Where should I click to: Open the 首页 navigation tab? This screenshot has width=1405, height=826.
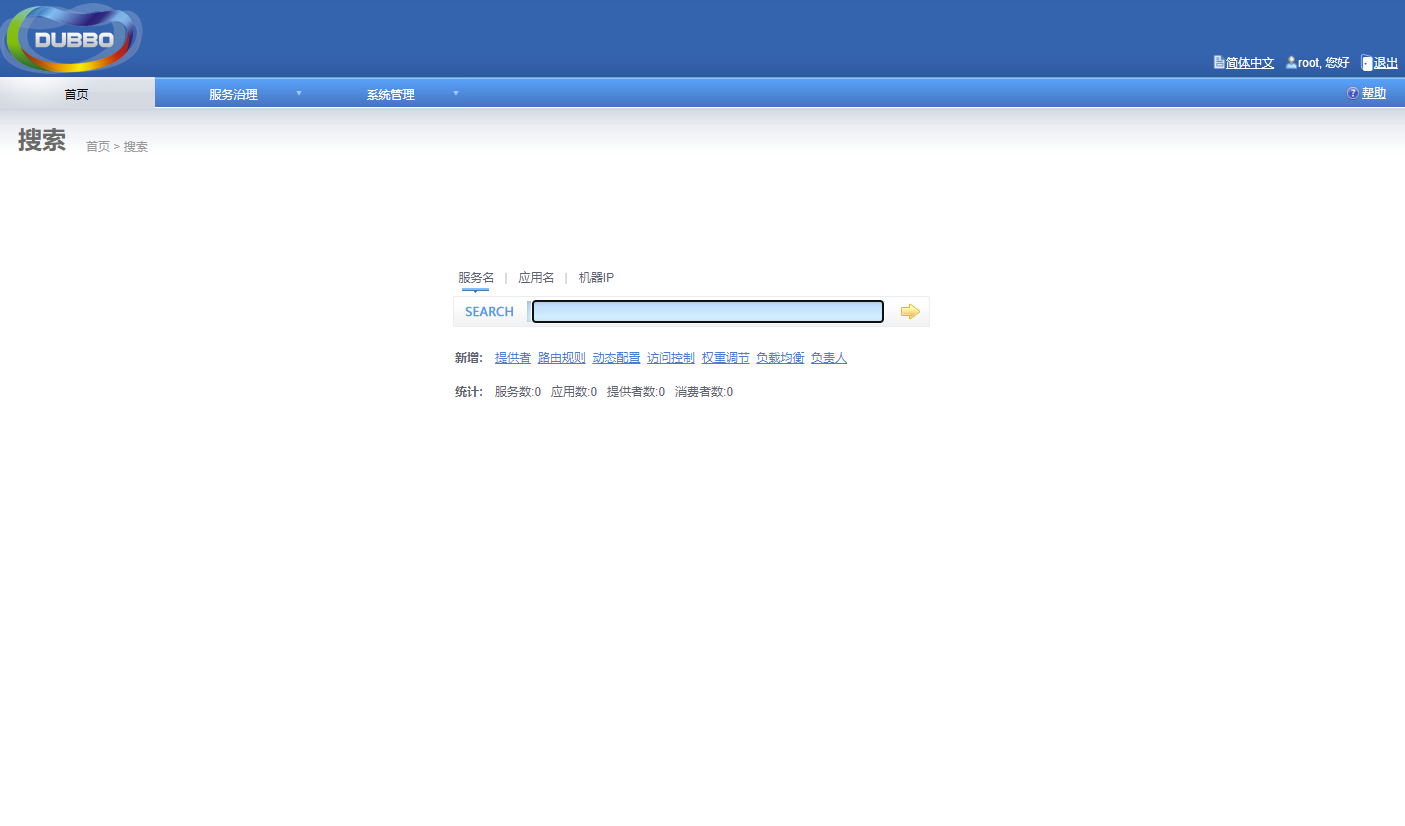[77, 94]
